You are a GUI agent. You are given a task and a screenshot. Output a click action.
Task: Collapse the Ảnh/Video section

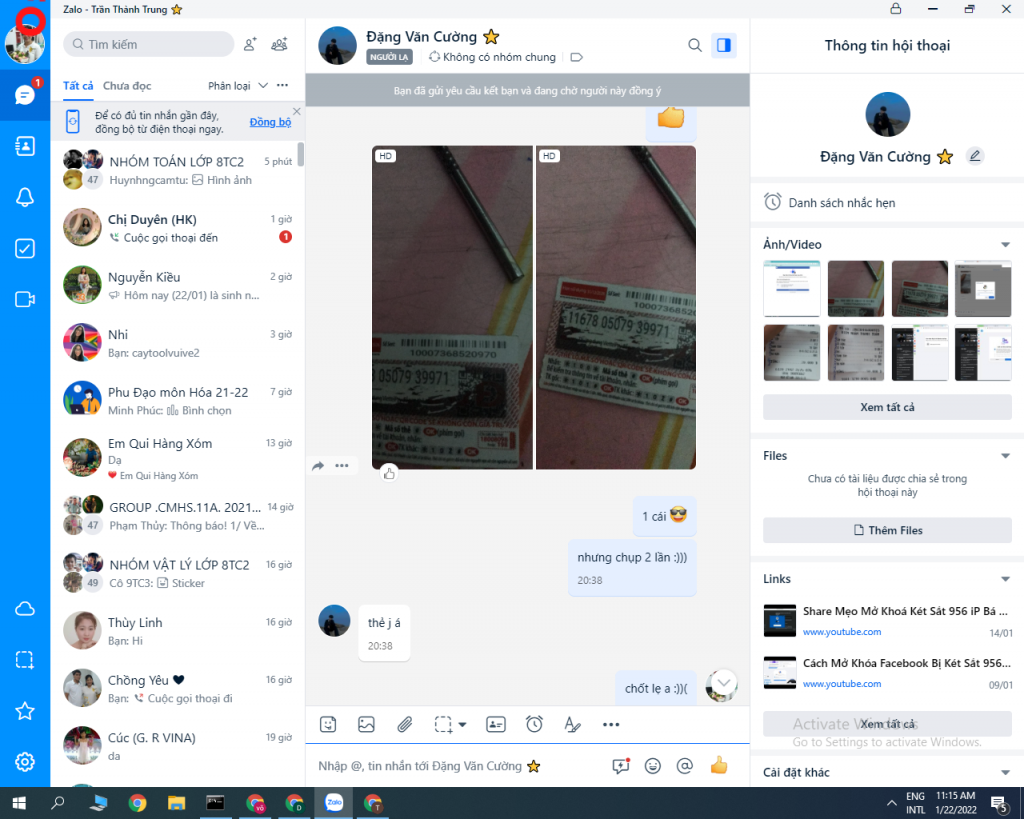point(1005,245)
